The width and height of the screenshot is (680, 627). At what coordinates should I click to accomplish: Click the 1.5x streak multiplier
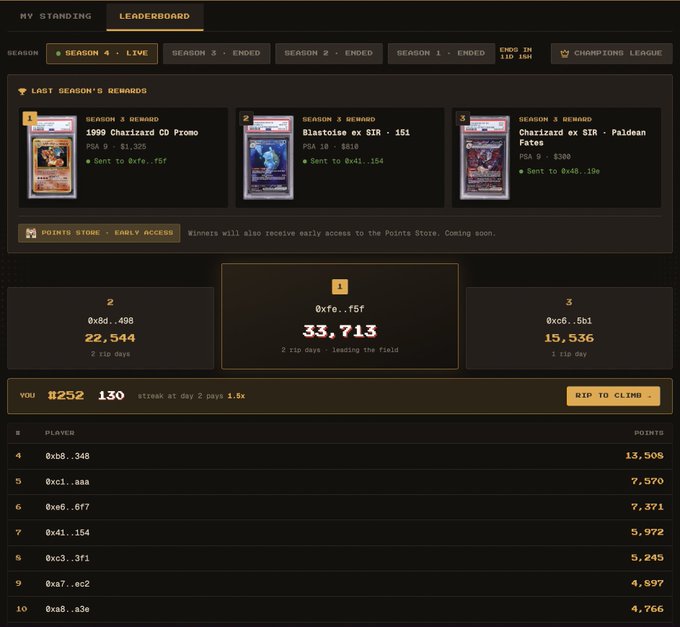pos(236,396)
